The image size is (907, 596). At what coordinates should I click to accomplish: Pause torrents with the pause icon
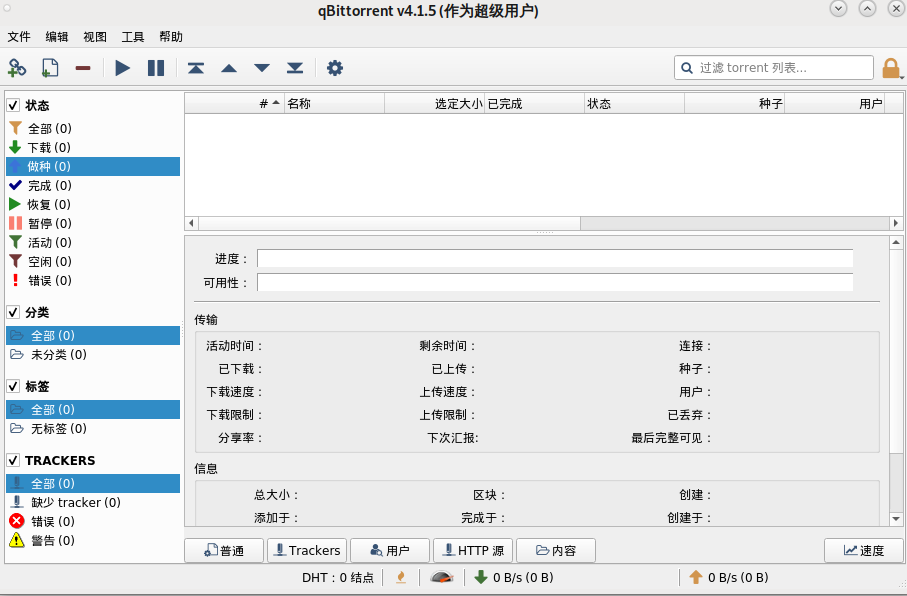[x=156, y=68]
